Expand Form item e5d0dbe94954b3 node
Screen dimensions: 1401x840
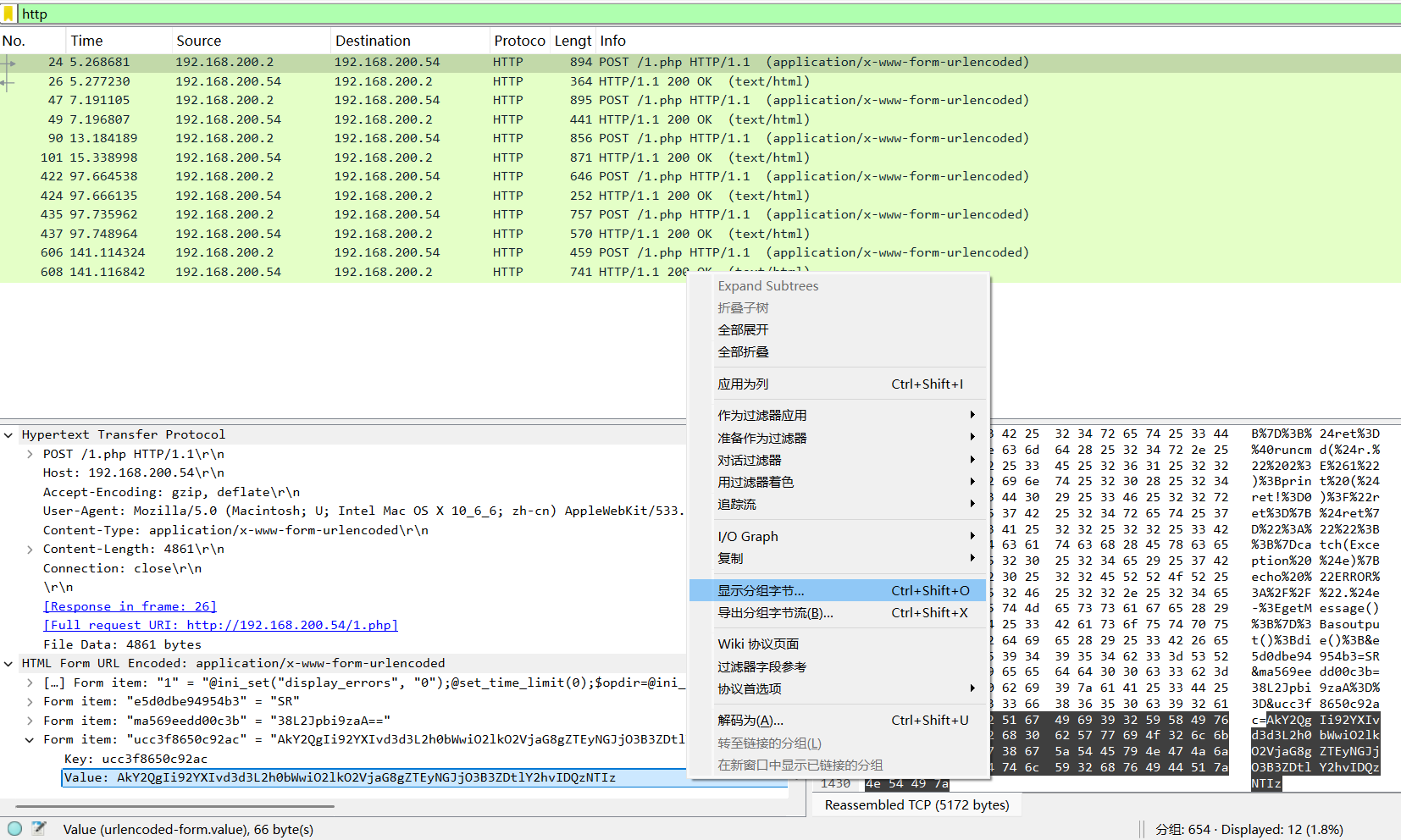(30, 701)
